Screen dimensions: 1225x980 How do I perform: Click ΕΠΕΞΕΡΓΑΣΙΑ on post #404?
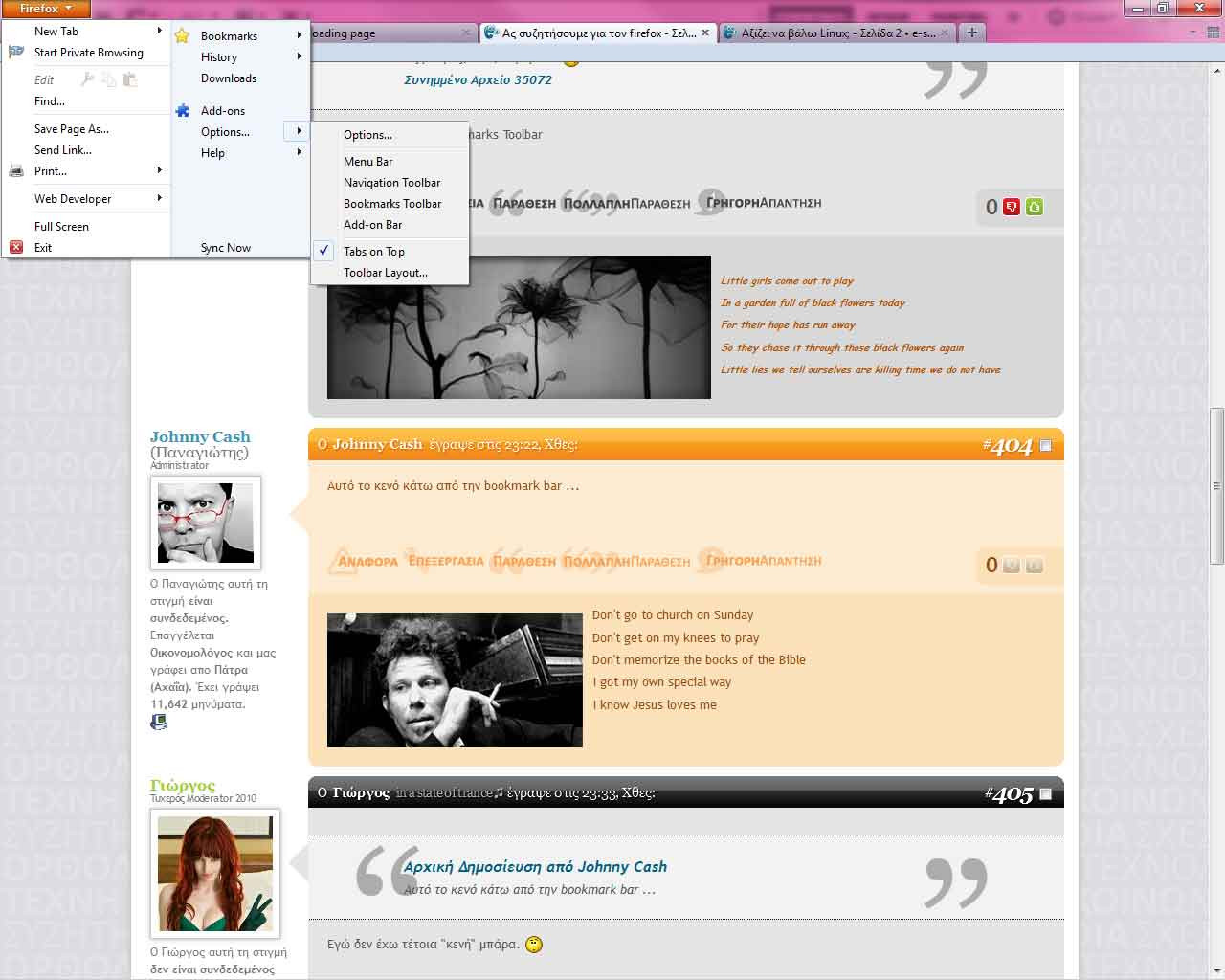coord(446,561)
